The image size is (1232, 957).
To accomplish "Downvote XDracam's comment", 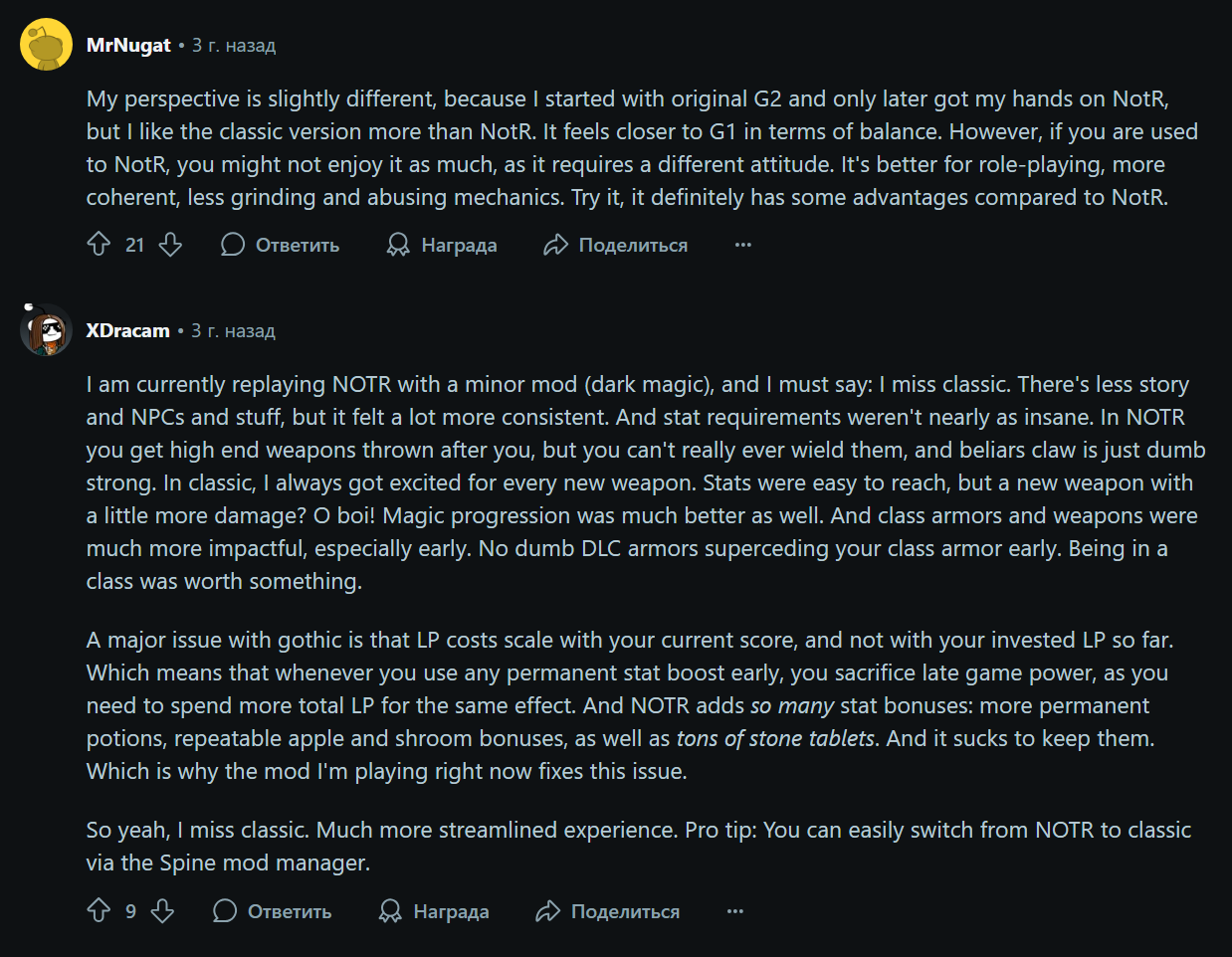I will click(162, 911).
